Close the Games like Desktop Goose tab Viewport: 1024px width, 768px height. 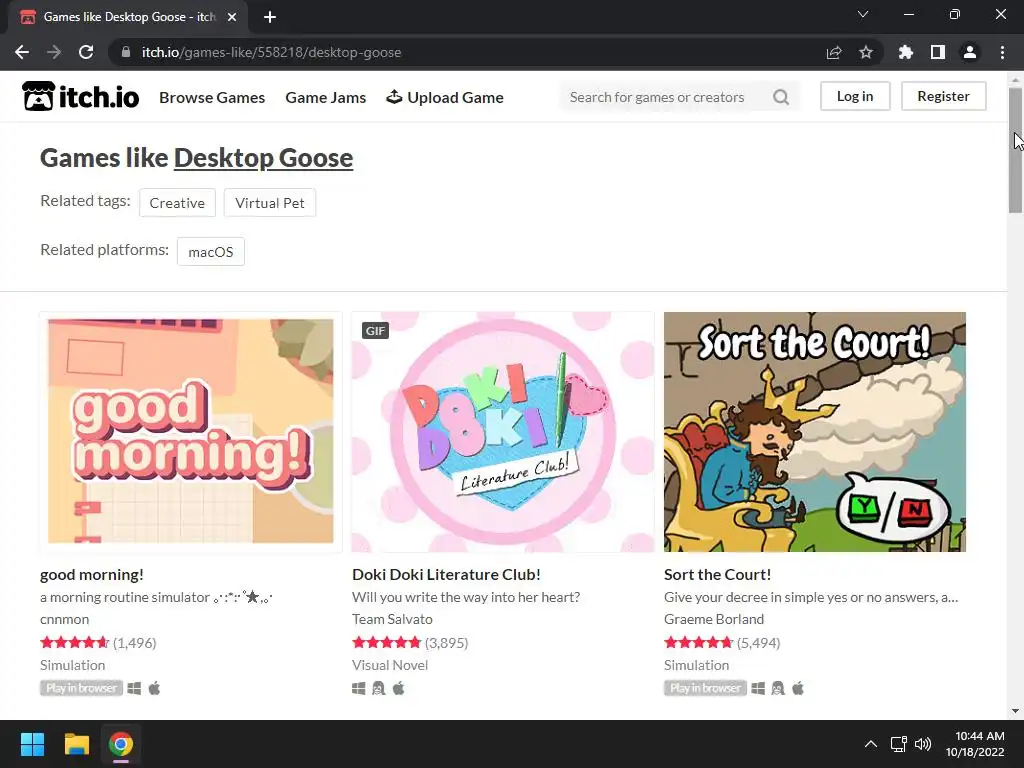[232, 17]
